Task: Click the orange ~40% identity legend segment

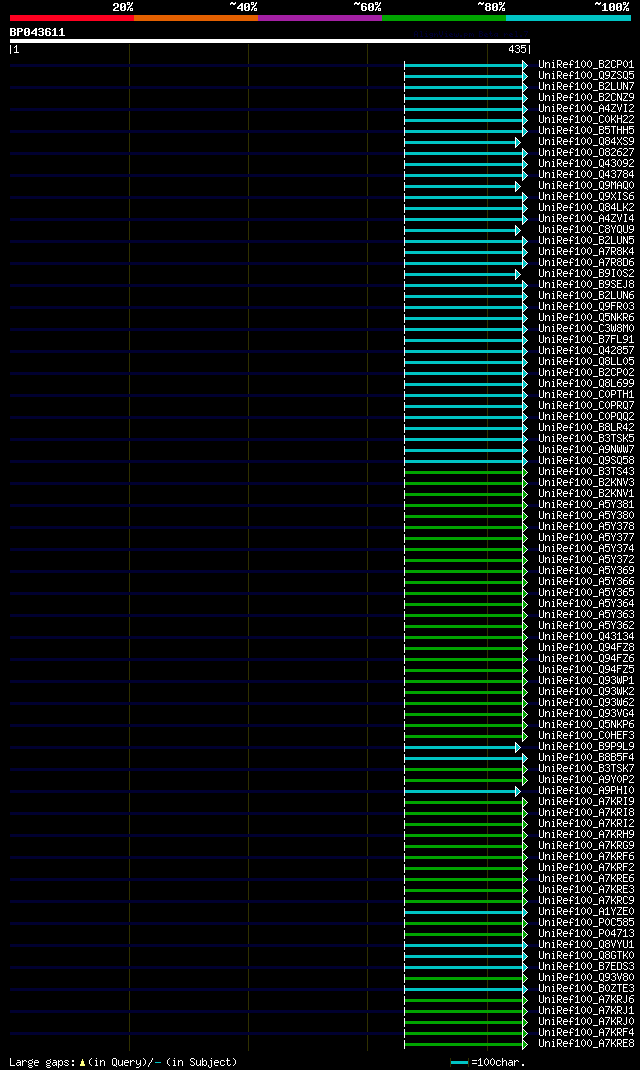Action: [196, 18]
